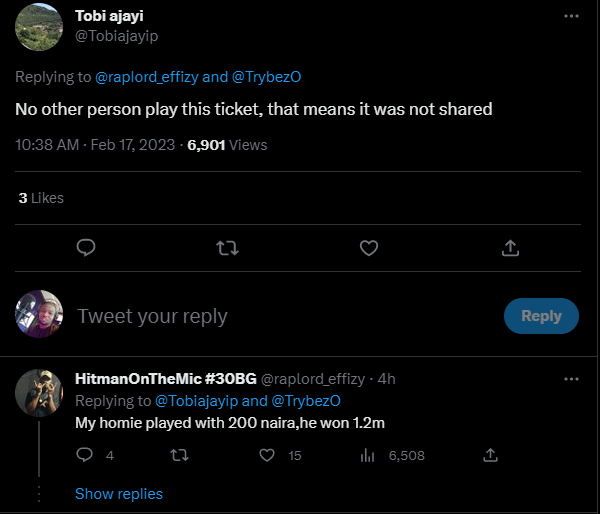The width and height of the screenshot is (600, 514).
Task: Open more options for Tobi ajayi's tweet
Action: click(x=571, y=17)
